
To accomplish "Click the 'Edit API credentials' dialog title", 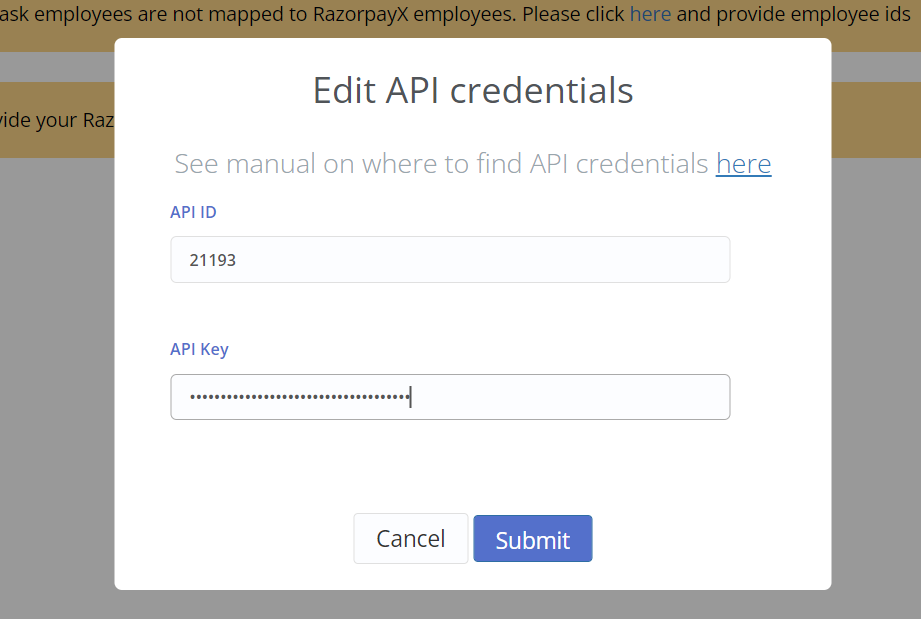I will (472, 90).
